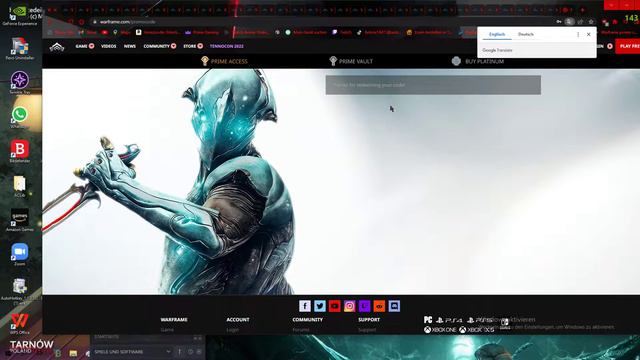Viewport: 640px width, 360px height.
Task: Open Zoom desktop shortcut
Action: (x=20, y=254)
